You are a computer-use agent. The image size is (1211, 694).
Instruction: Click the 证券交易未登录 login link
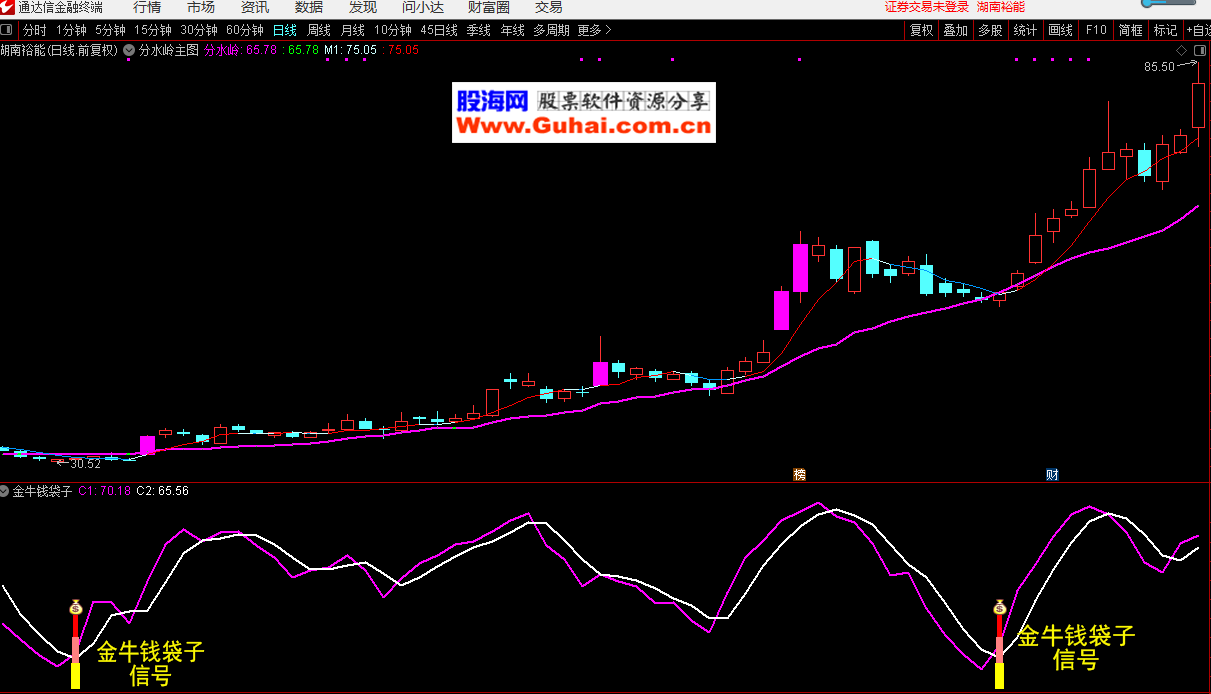(927, 7)
